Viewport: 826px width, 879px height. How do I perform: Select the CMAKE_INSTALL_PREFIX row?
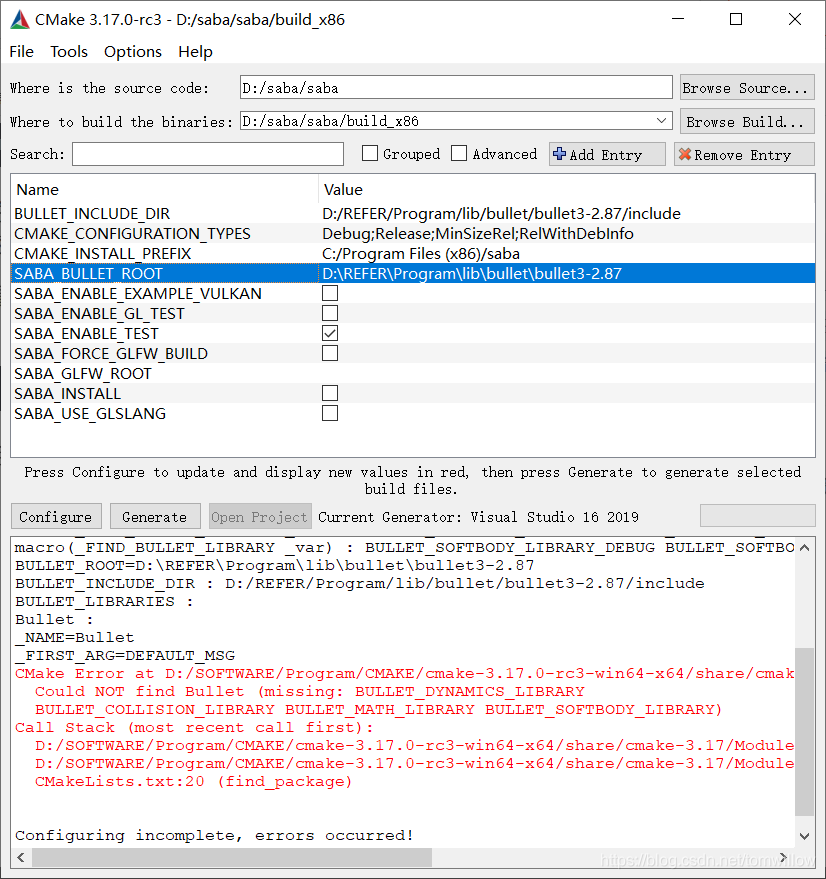(413, 253)
